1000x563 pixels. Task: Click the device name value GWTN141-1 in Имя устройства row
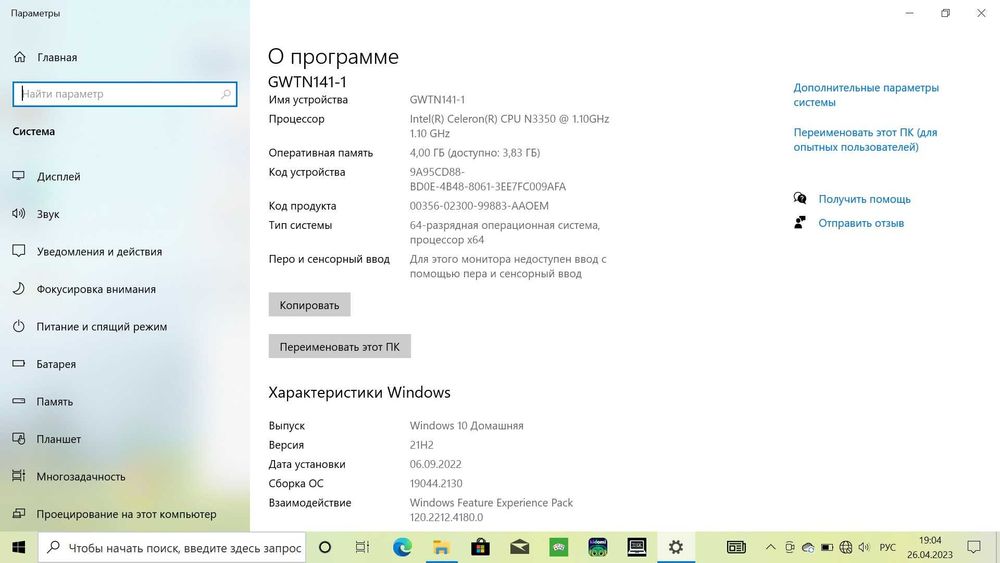[437, 99]
